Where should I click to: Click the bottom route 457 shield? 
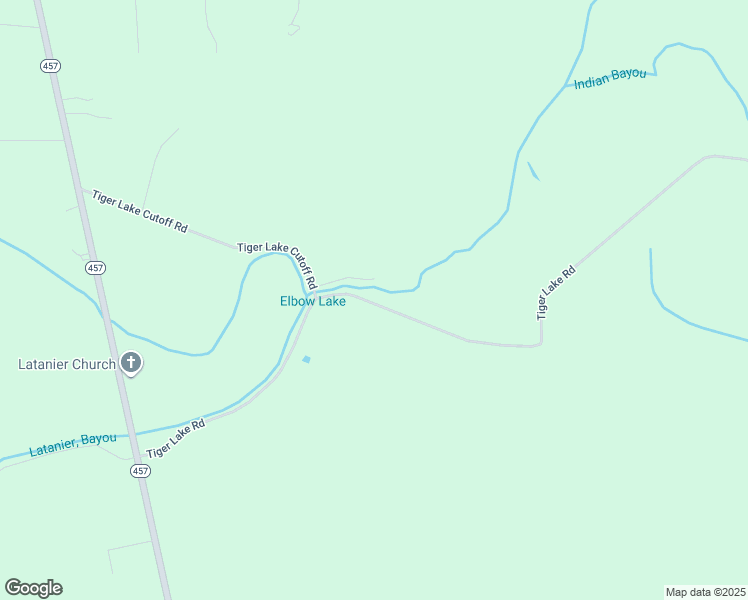pyautogui.click(x=140, y=471)
